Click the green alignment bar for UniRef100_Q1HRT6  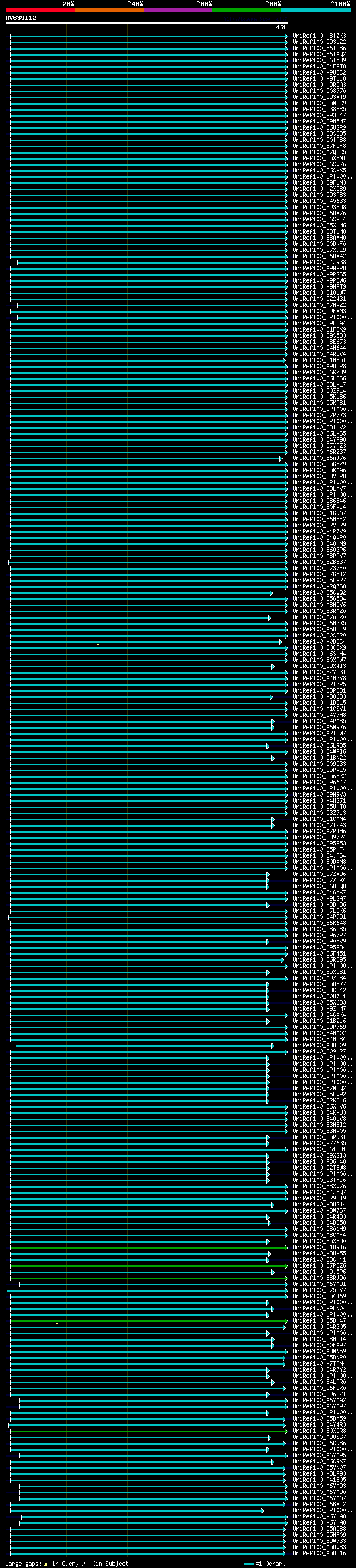tap(149, 1247)
